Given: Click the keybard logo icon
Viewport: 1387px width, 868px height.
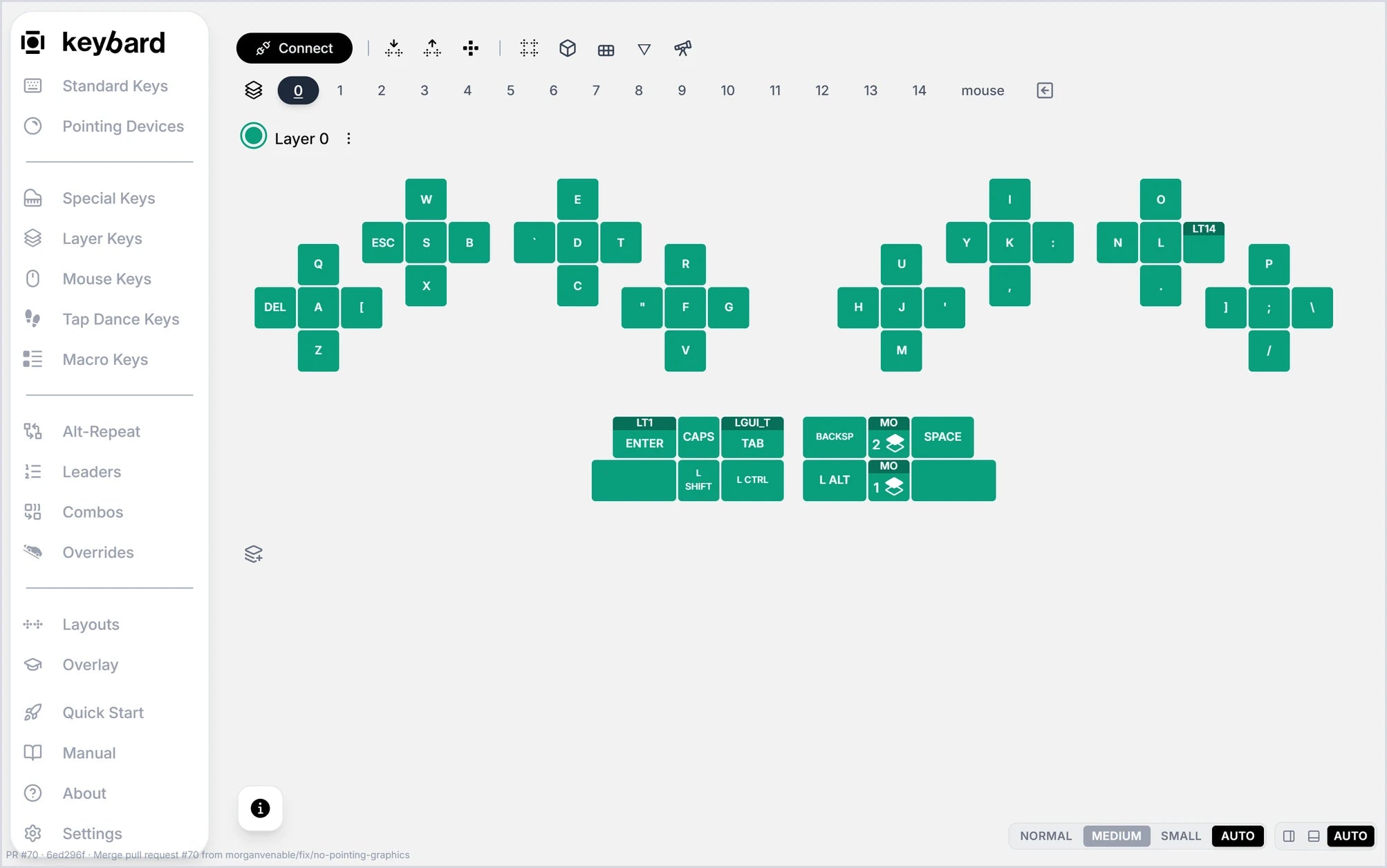Looking at the screenshot, I should click(x=32, y=42).
